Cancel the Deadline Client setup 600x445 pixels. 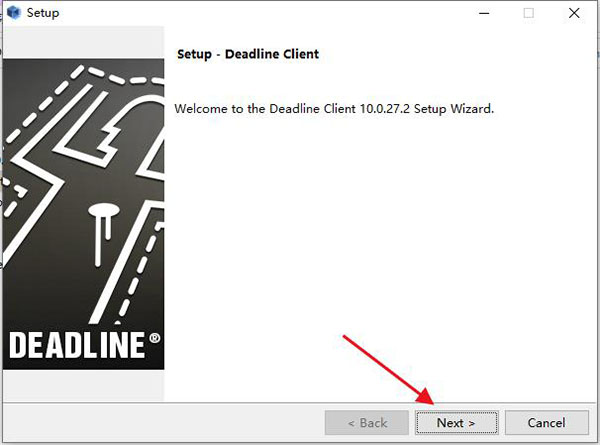546,423
